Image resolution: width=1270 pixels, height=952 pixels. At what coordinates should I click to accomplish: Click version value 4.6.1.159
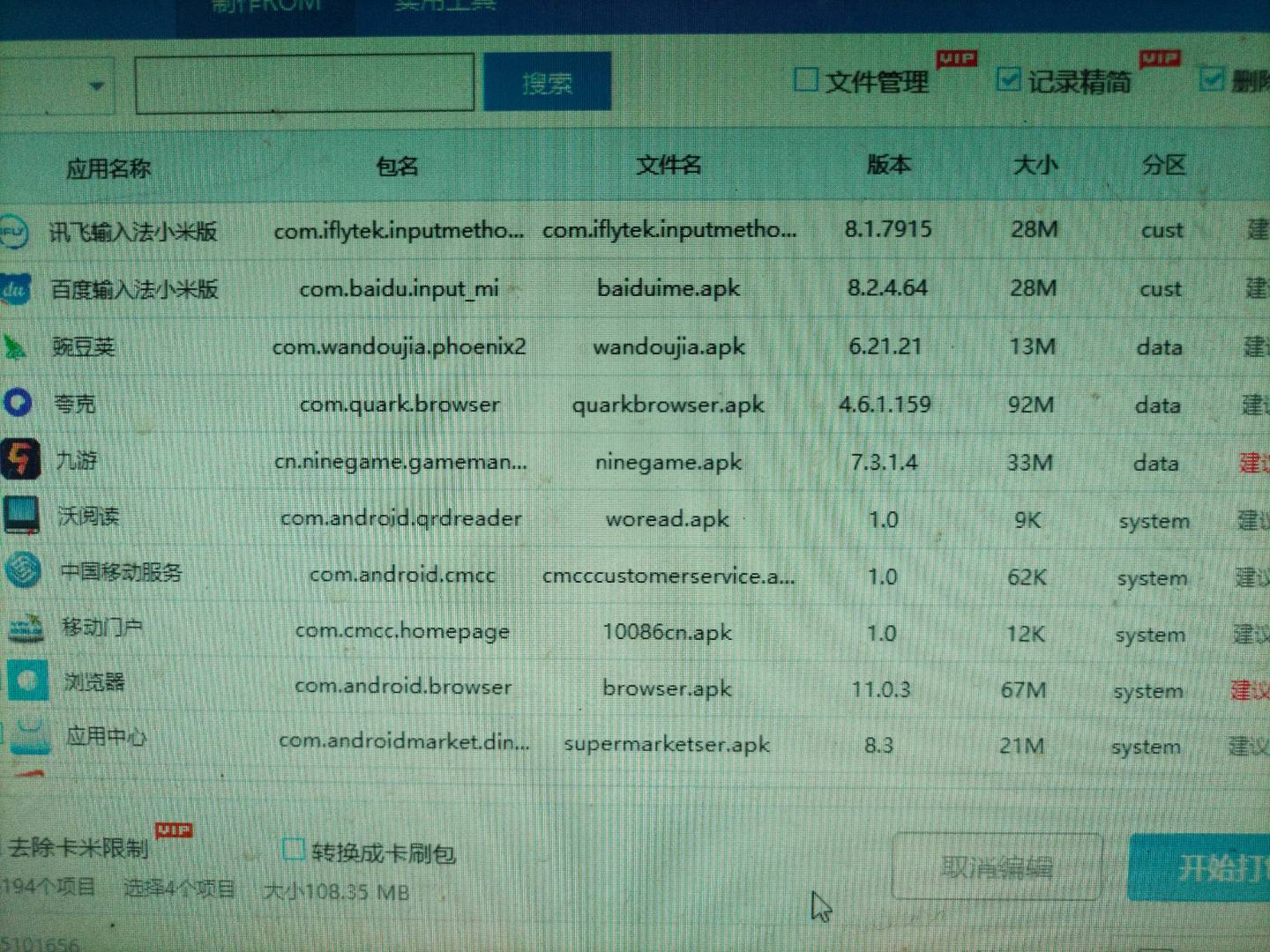pos(885,404)
